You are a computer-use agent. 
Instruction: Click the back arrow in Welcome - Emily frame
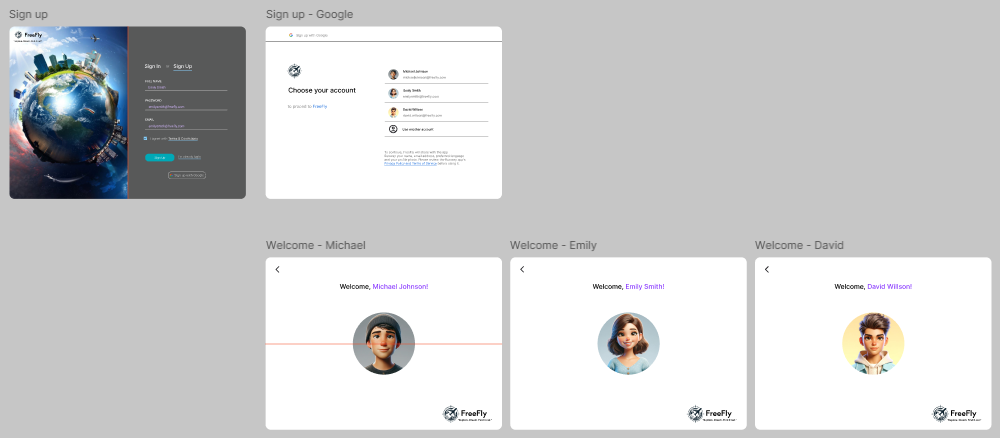pos(522,270)
